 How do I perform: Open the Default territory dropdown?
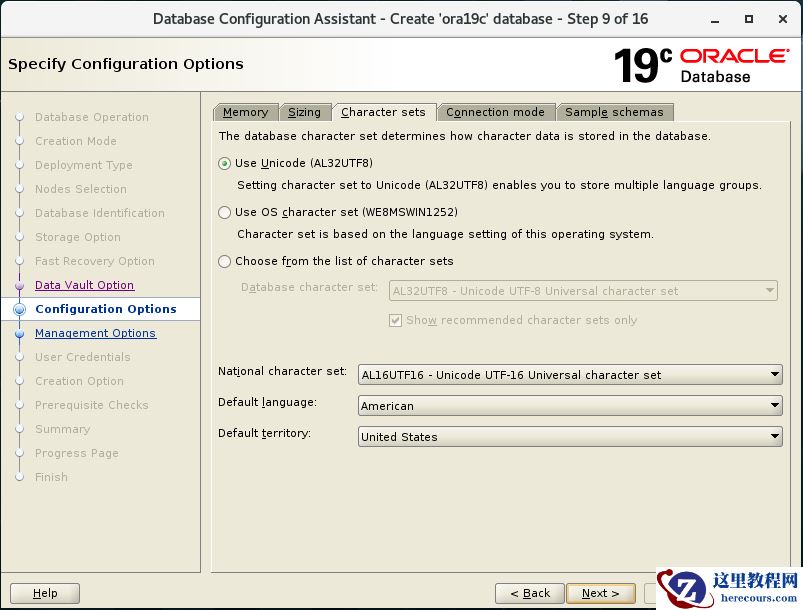[570, 437]
